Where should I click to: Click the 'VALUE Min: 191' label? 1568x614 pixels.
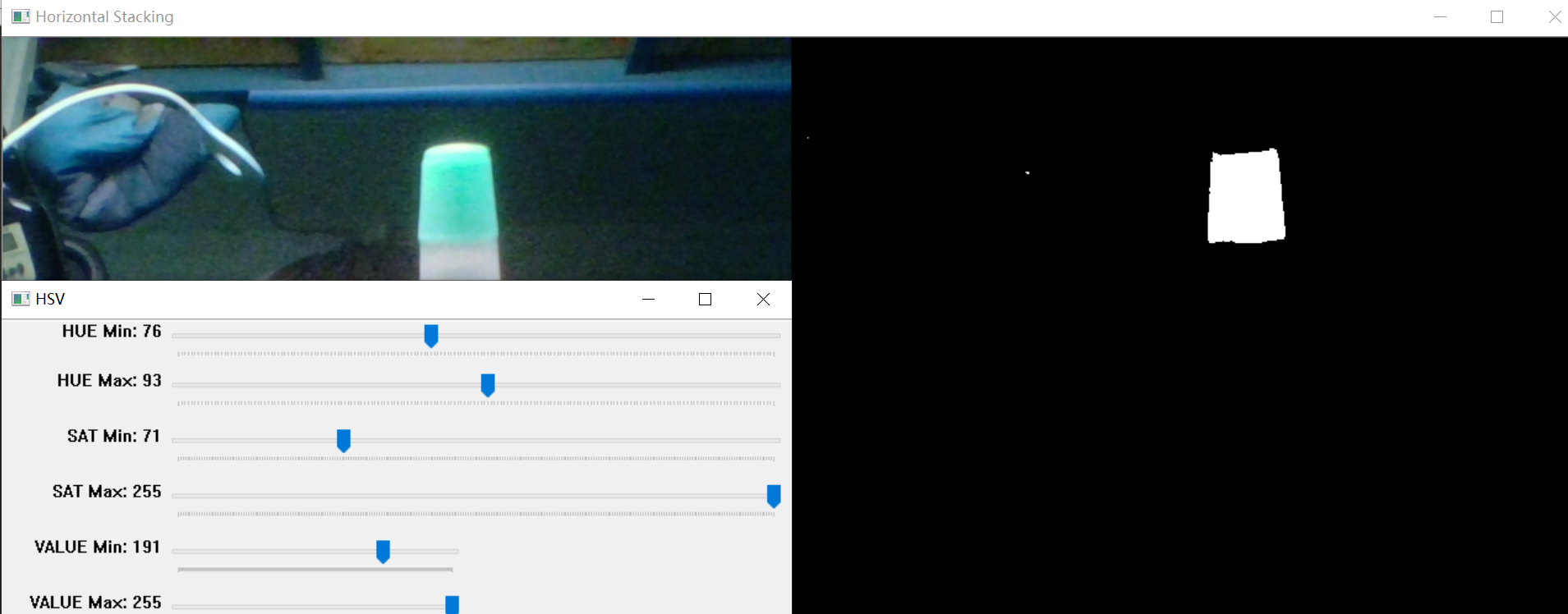97,547
